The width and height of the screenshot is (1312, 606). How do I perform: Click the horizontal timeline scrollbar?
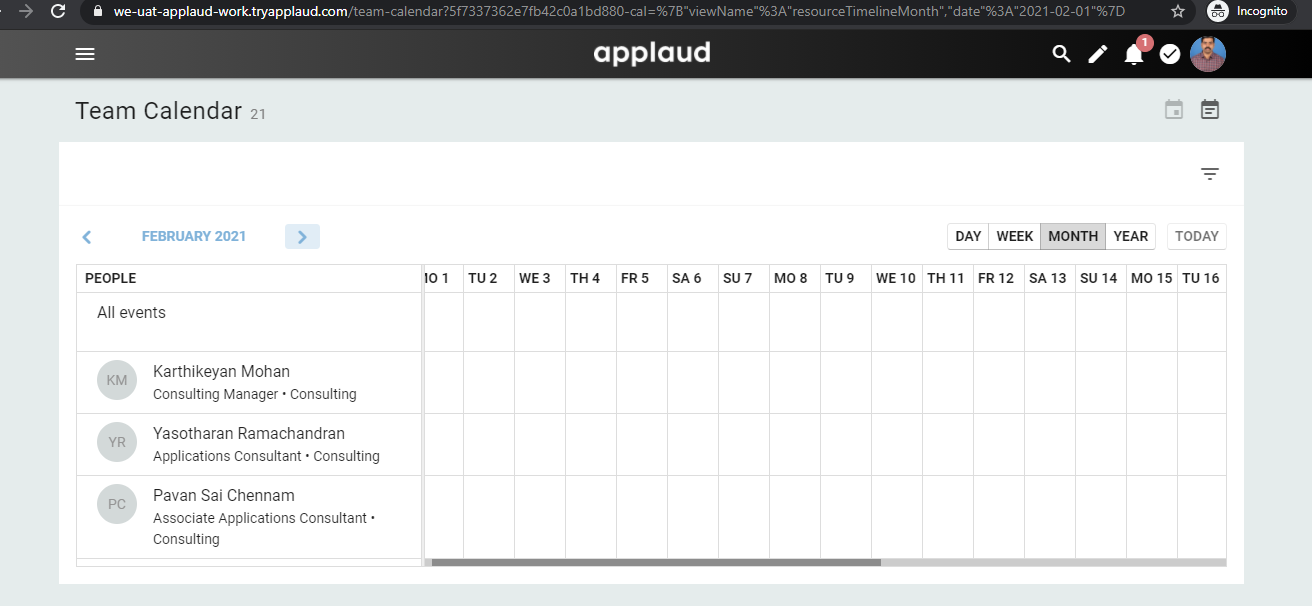655,562
